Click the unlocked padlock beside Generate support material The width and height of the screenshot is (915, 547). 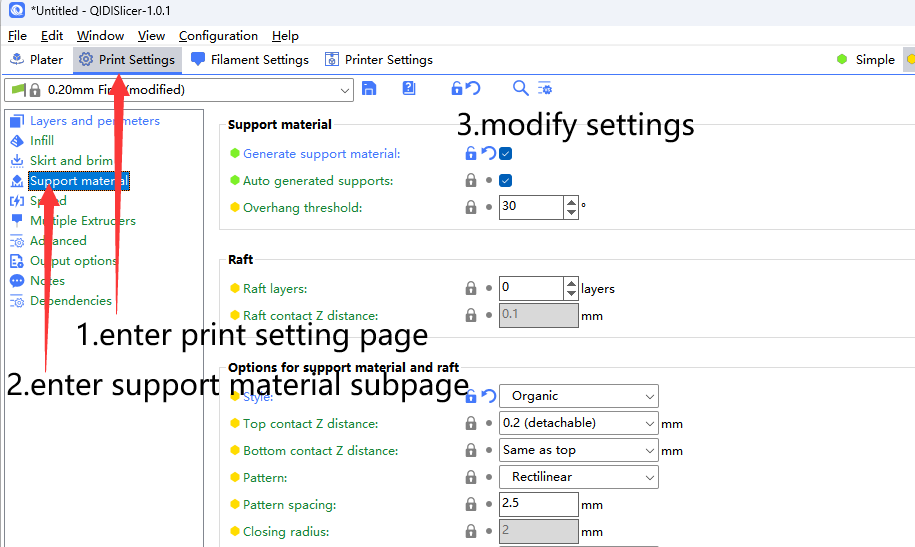pos(470,154)
